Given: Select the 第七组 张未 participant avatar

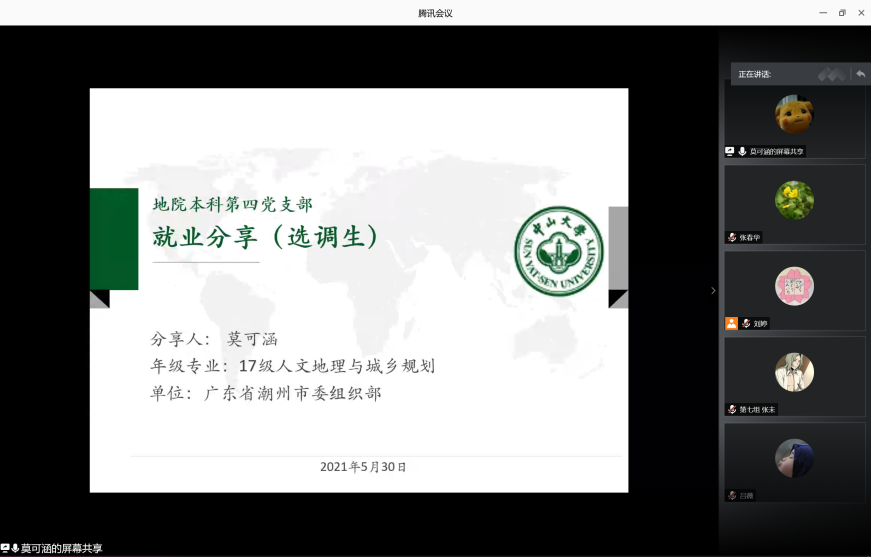Looking at the screenshot, I should (x=794, y=373).
